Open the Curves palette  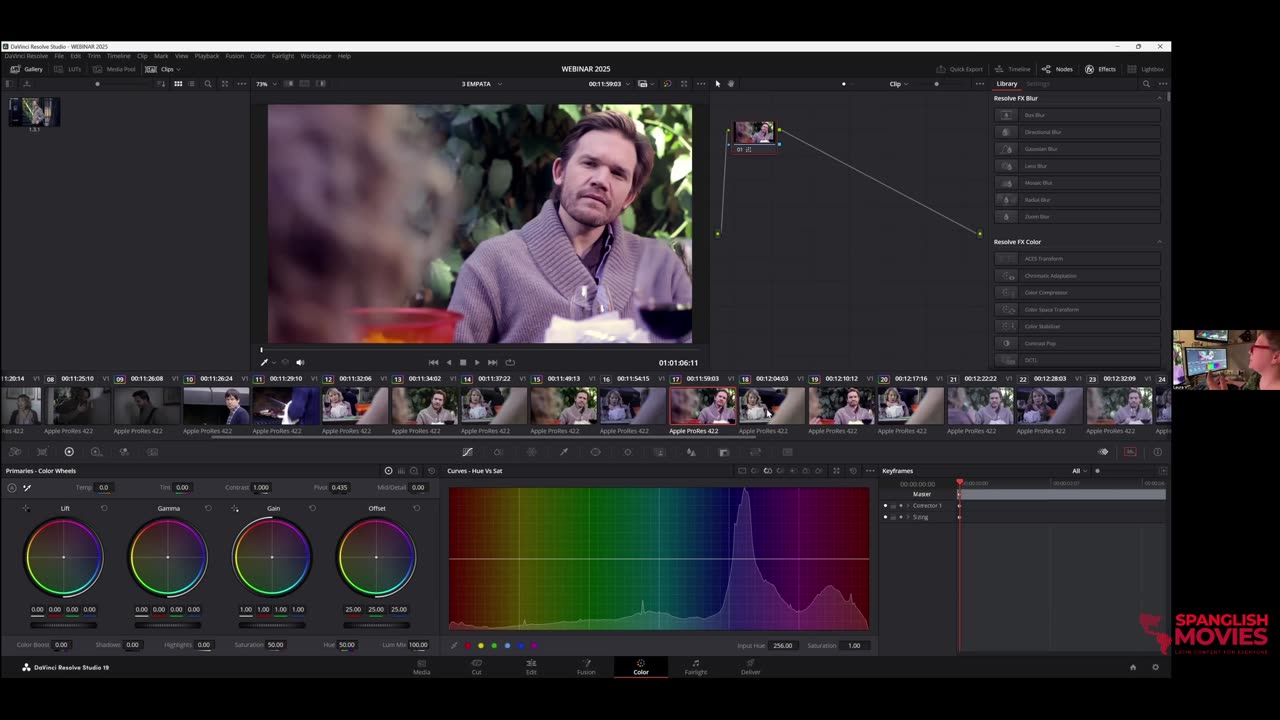[467, 452]
